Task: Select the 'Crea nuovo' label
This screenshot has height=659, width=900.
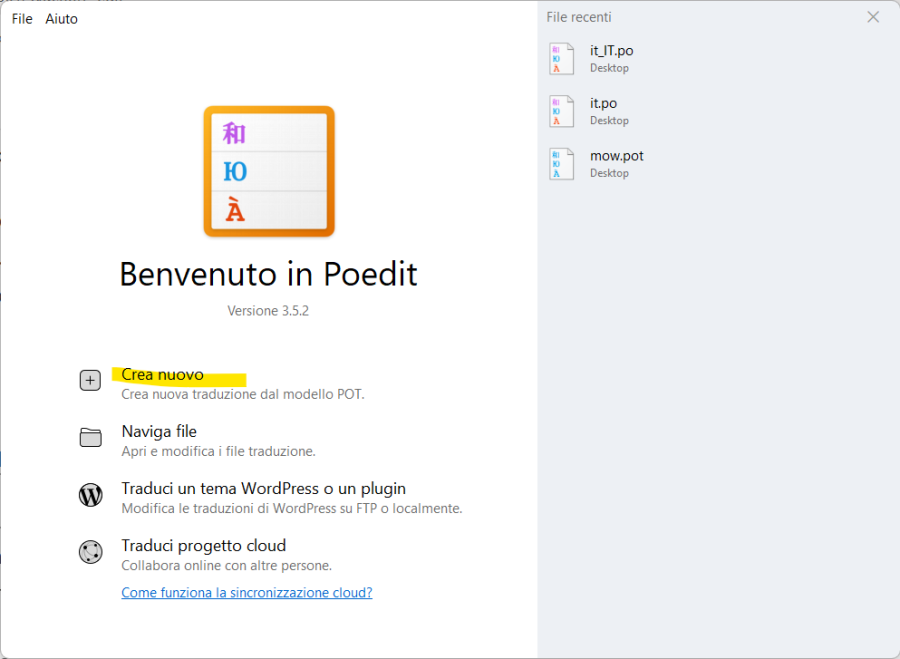Action: click(x=162, y=375)
